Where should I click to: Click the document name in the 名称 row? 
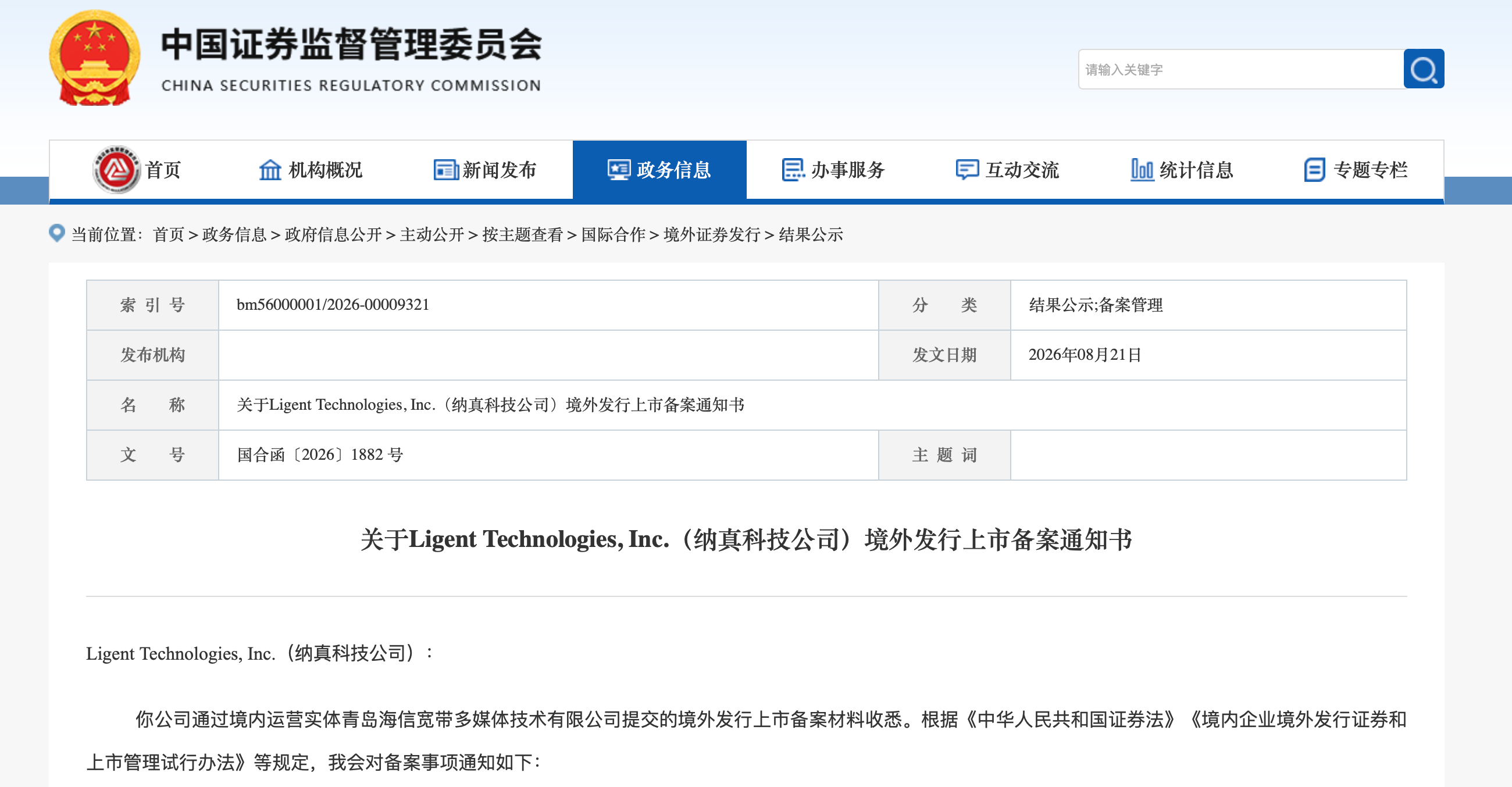tap(490, 405)
